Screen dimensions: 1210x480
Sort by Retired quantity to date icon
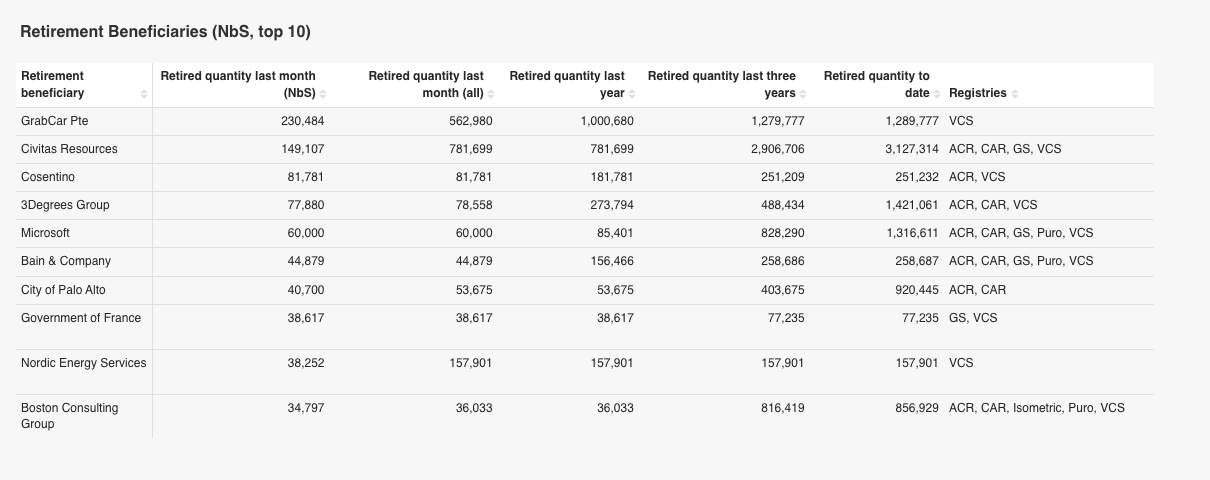tap(938, 94)
